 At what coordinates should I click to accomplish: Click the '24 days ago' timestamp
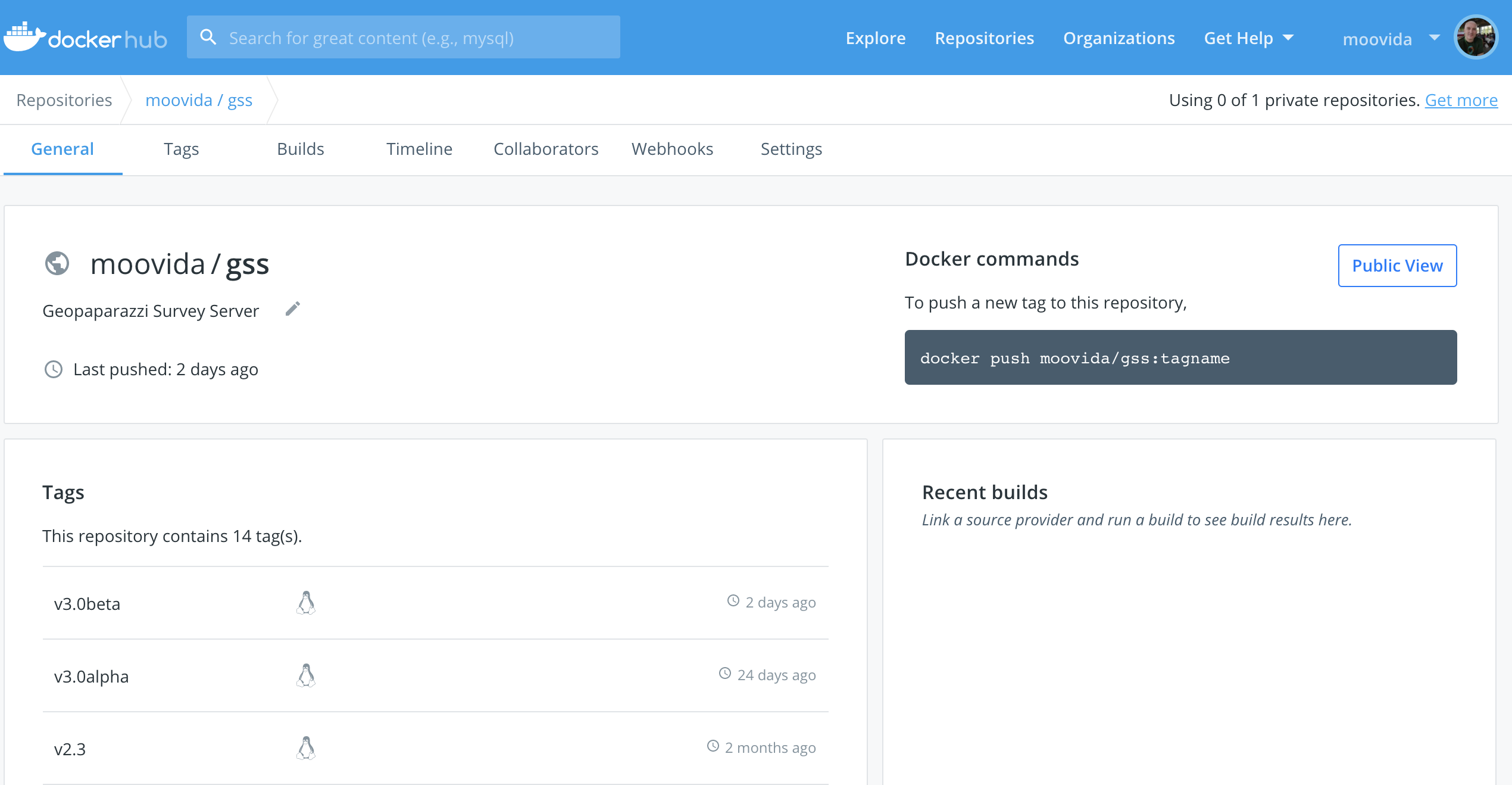point(777,675)
